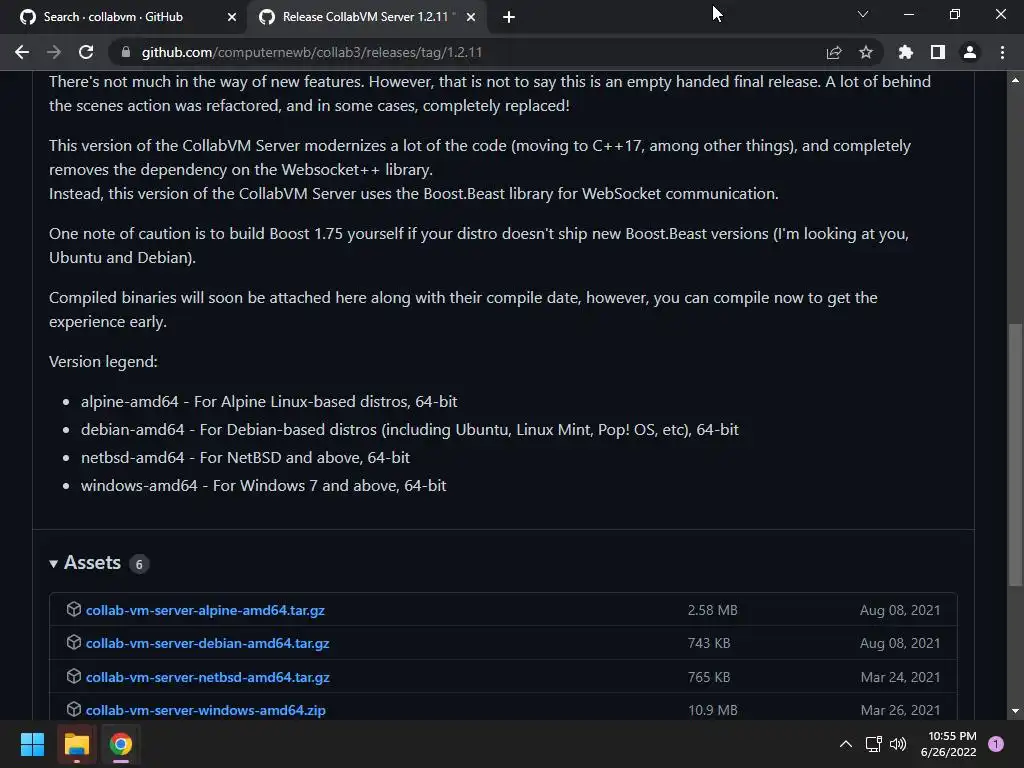Share this page using the share icon
Screen dimensions: 1024x768
tap(834, 52)
